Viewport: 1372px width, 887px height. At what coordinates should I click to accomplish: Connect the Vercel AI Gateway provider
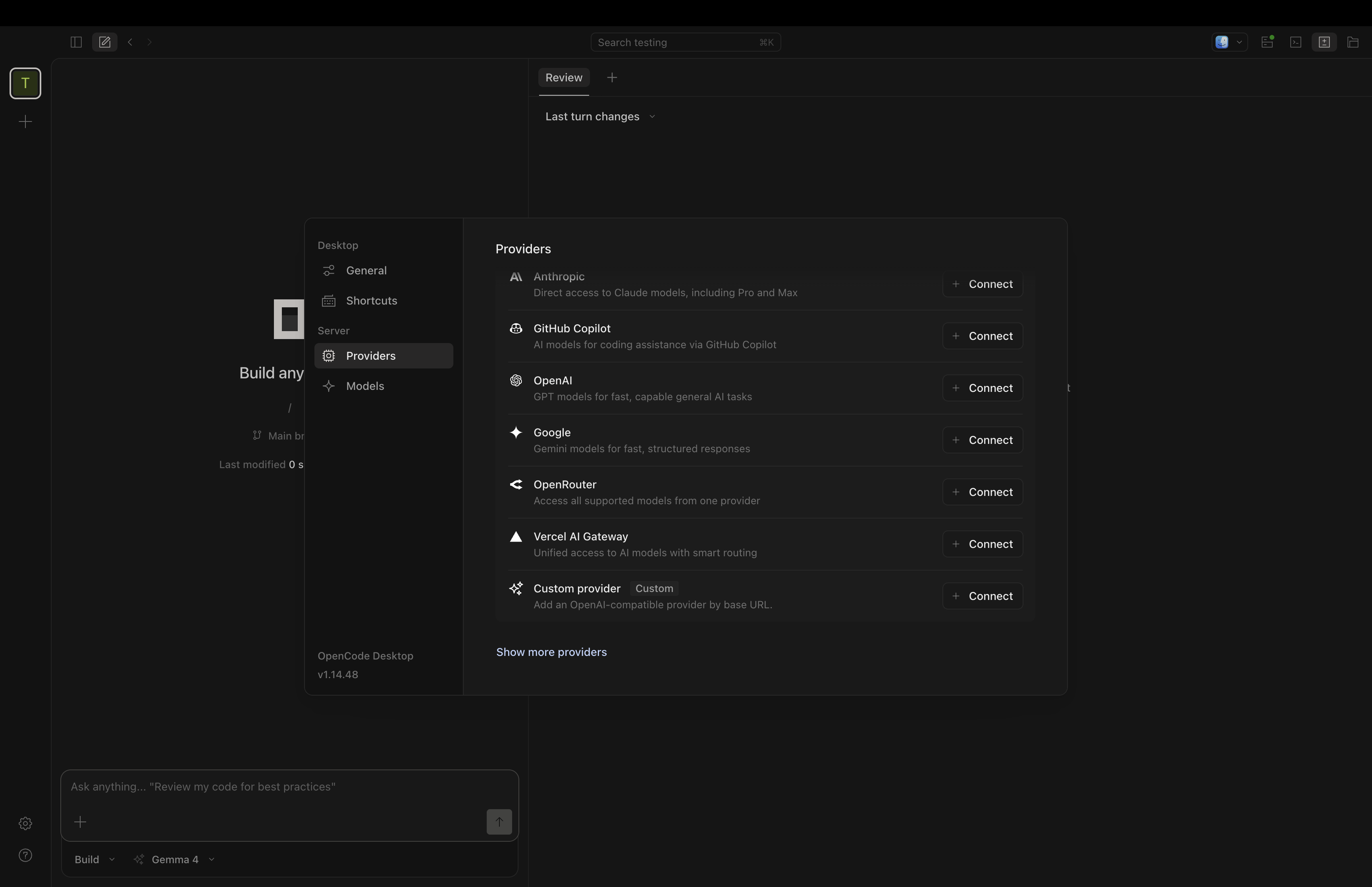982,544
